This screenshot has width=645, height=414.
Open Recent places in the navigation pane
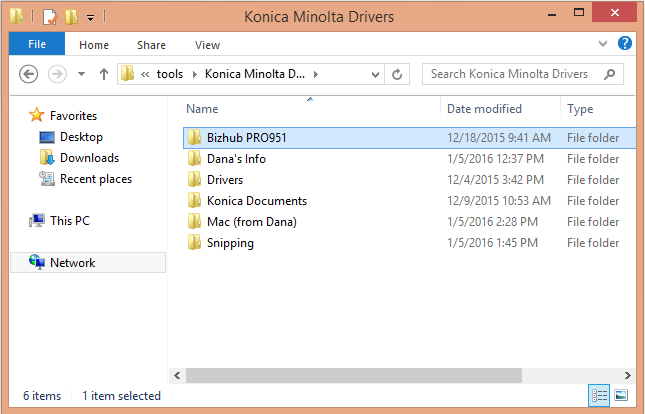pyautogui.click(x=96, y=179)
